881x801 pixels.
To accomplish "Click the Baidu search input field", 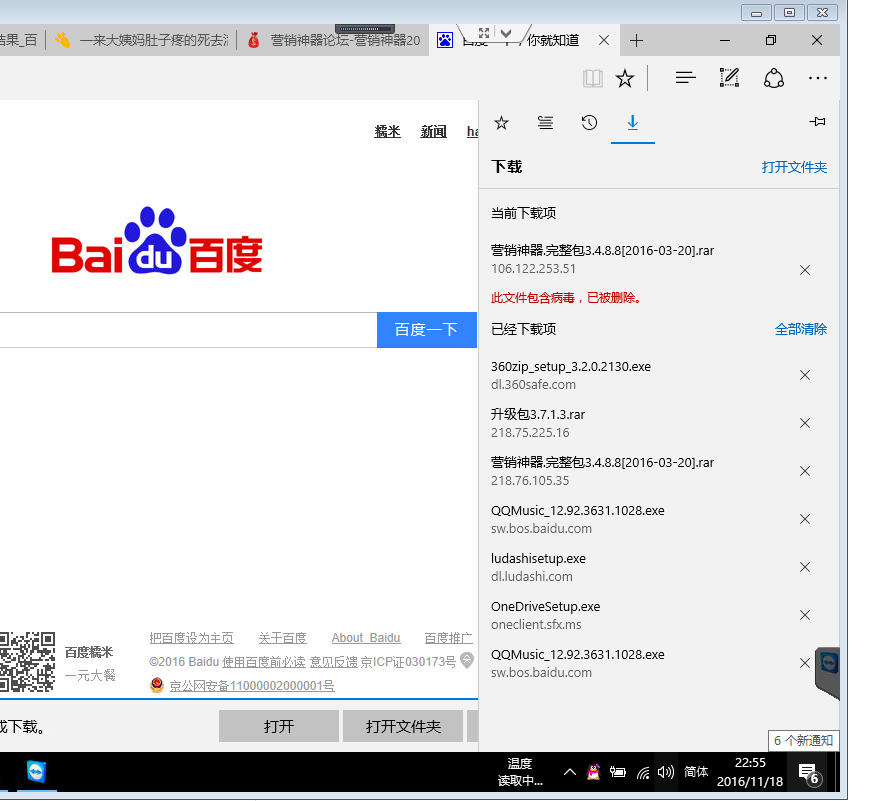I will pos(200,330).
